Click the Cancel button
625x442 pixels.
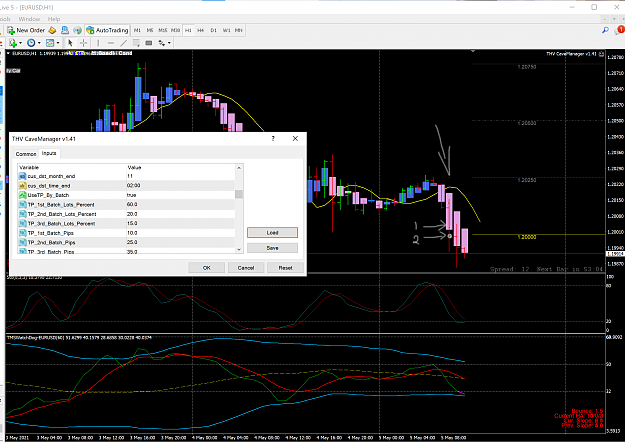tap(246, 268)
